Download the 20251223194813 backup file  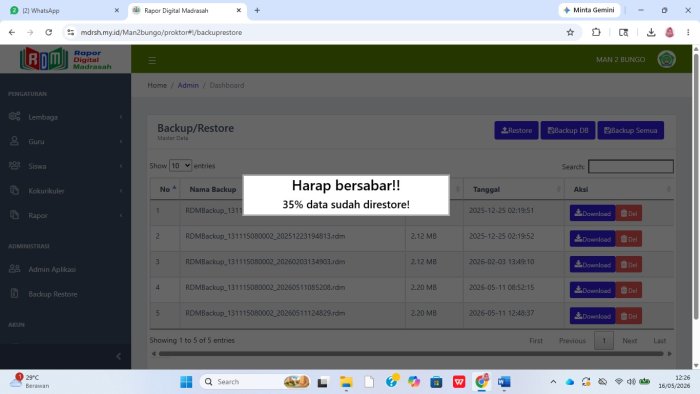point(592,239)
